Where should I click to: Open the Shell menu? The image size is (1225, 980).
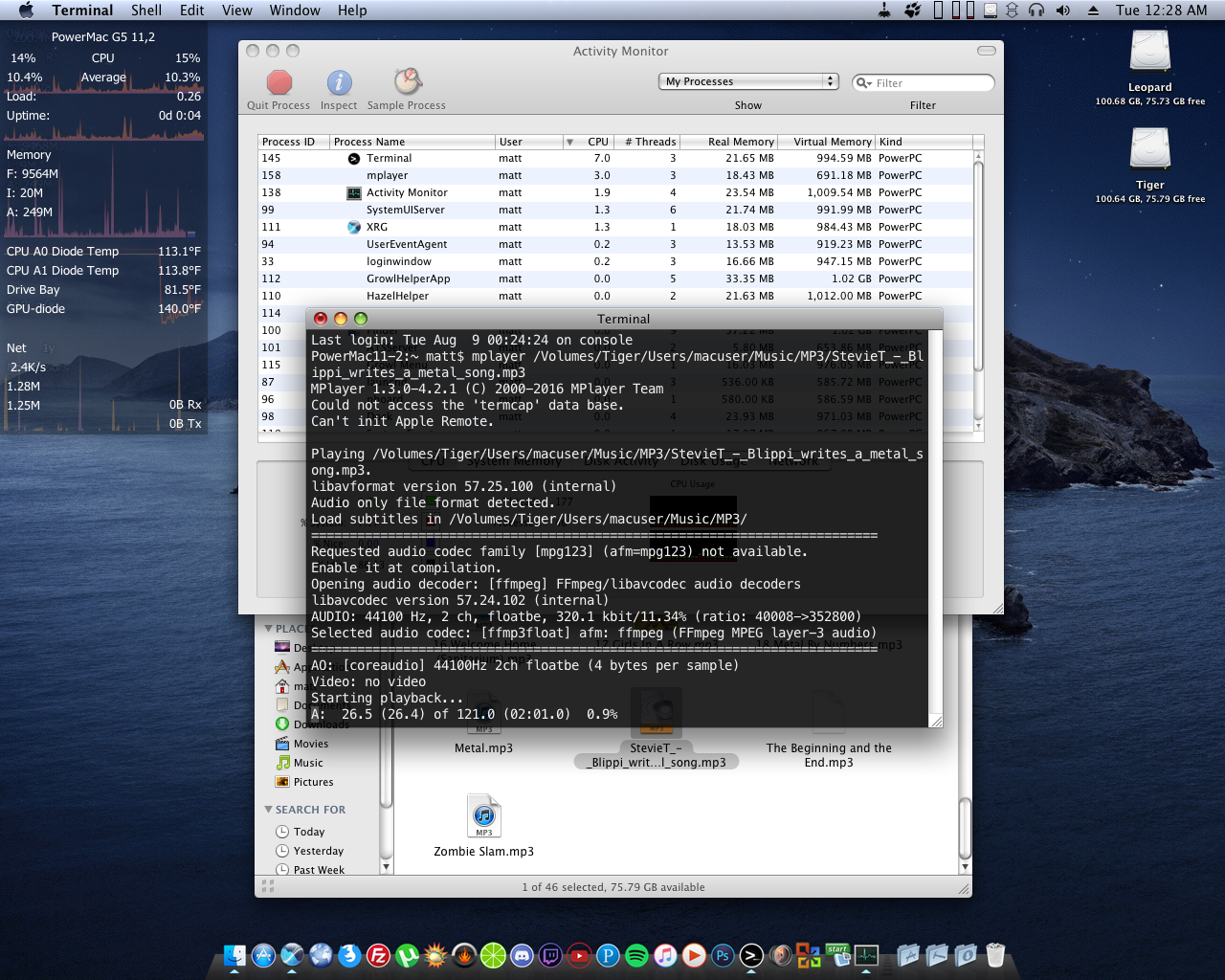tap(146, 11)
